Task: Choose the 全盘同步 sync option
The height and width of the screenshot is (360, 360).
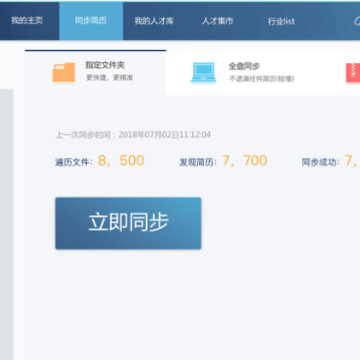Action: (x=243, y=72)
